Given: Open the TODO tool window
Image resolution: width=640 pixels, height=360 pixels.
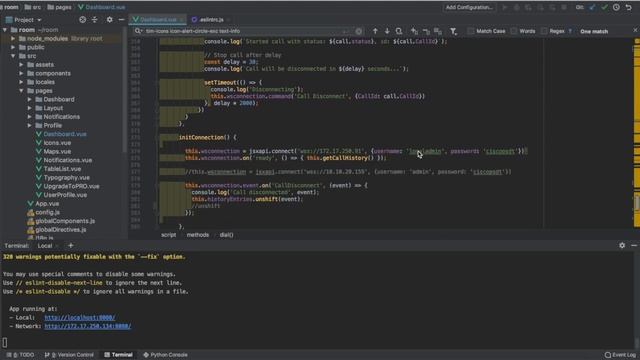Looking at the screenshot, I should point(20,355).
